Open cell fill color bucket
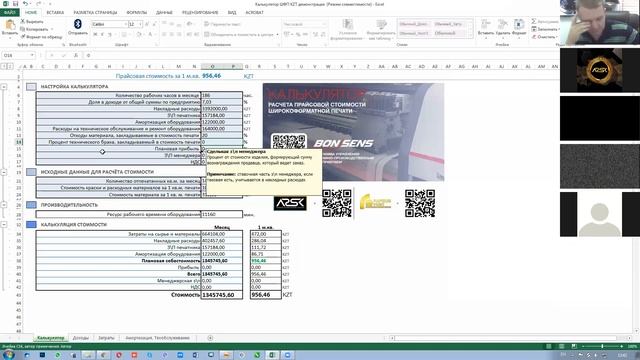 click(139, 34)
